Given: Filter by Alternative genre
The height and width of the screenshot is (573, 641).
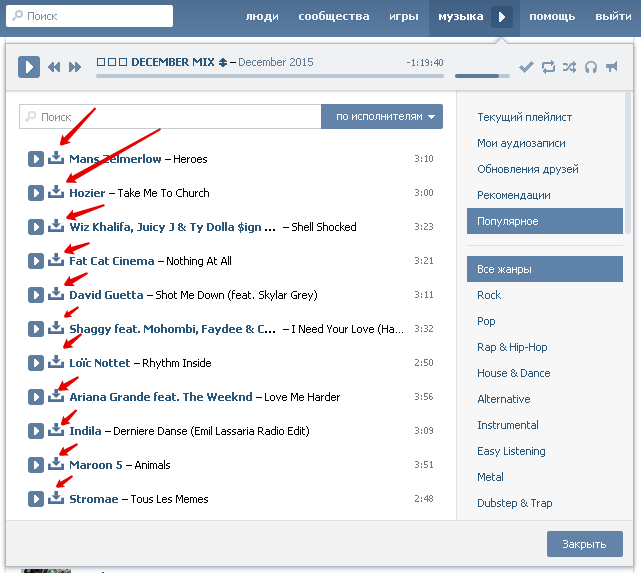Looking at the screenshot, I should (x=504, y=399).
